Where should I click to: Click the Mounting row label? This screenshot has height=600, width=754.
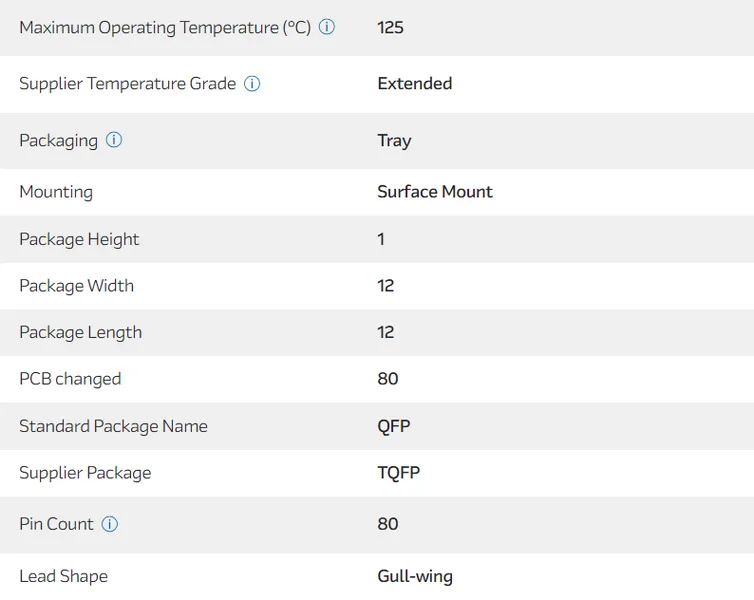[56, 192]
